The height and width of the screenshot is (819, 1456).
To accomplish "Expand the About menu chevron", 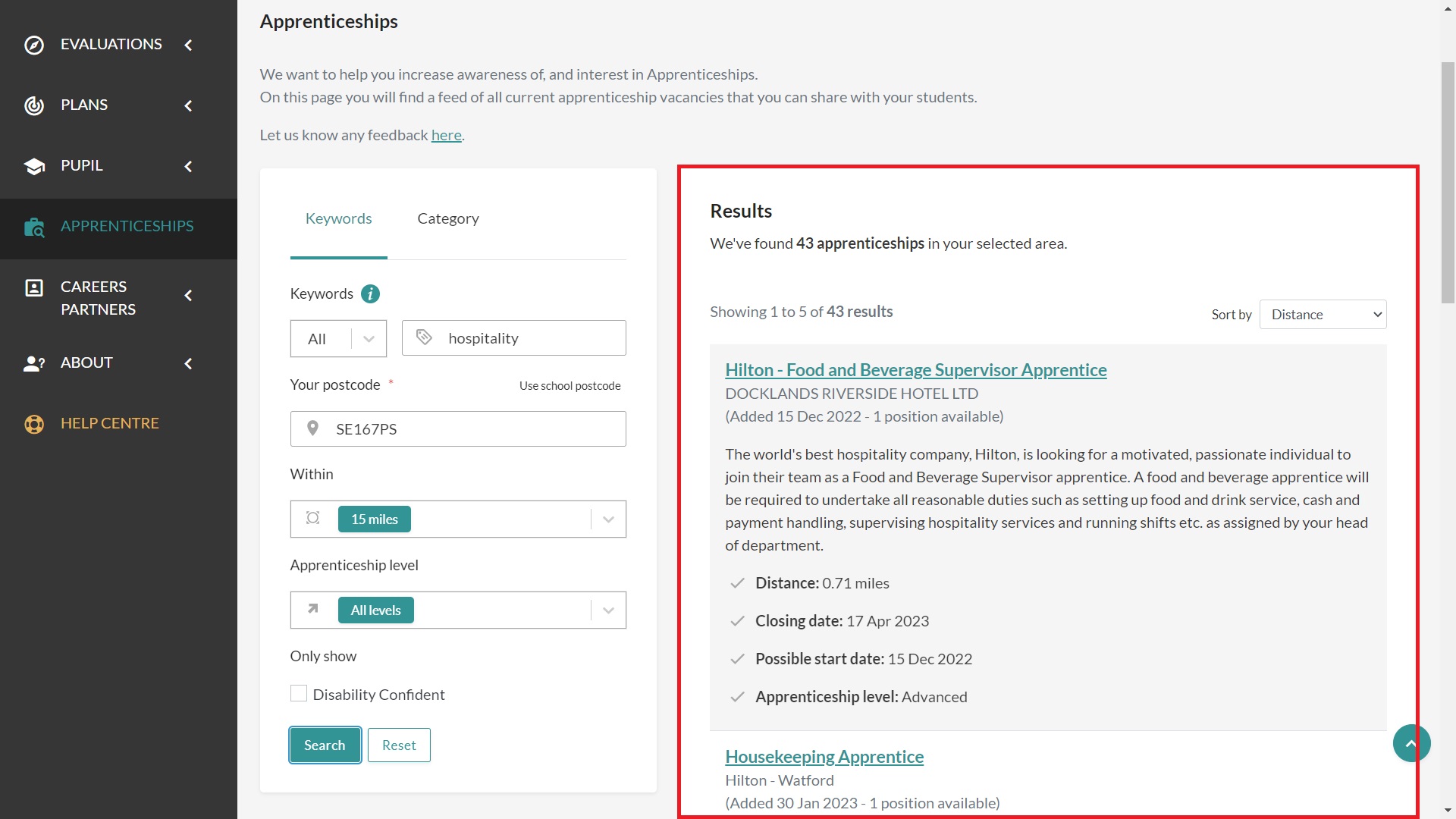I will tap(189, 363).
